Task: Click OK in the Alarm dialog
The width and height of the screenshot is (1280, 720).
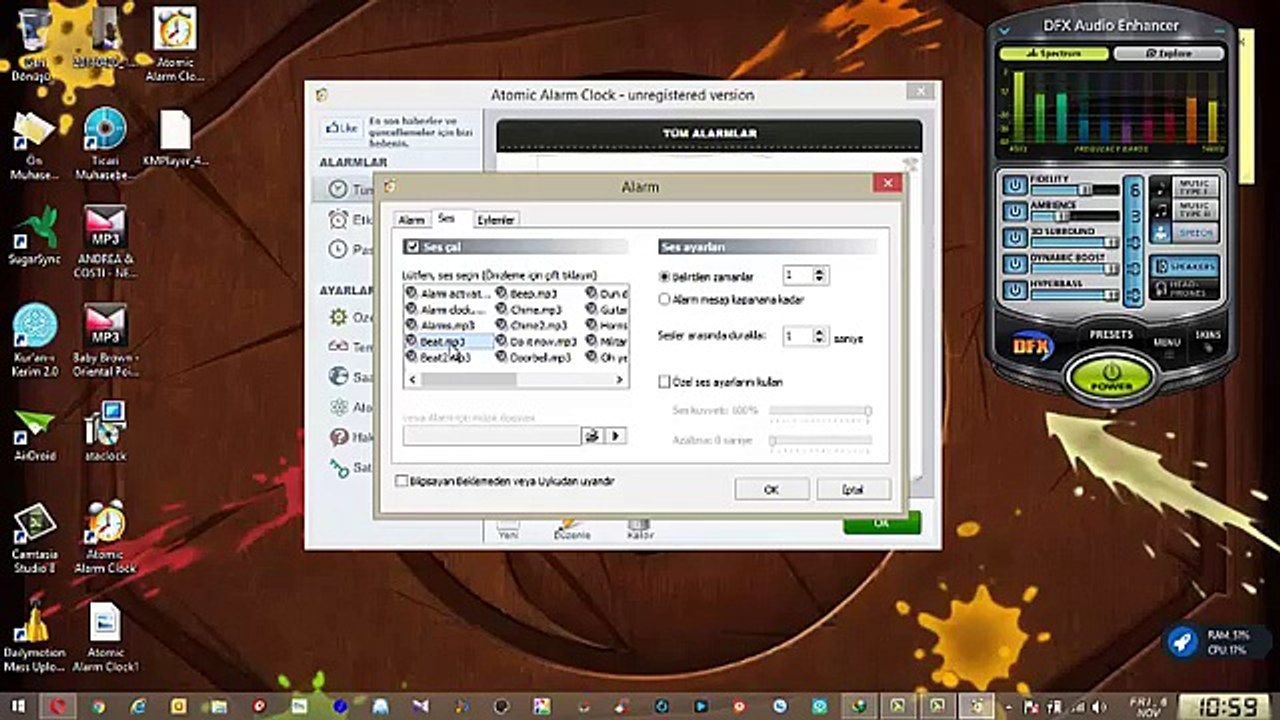Action: click(x=771, y=489)
